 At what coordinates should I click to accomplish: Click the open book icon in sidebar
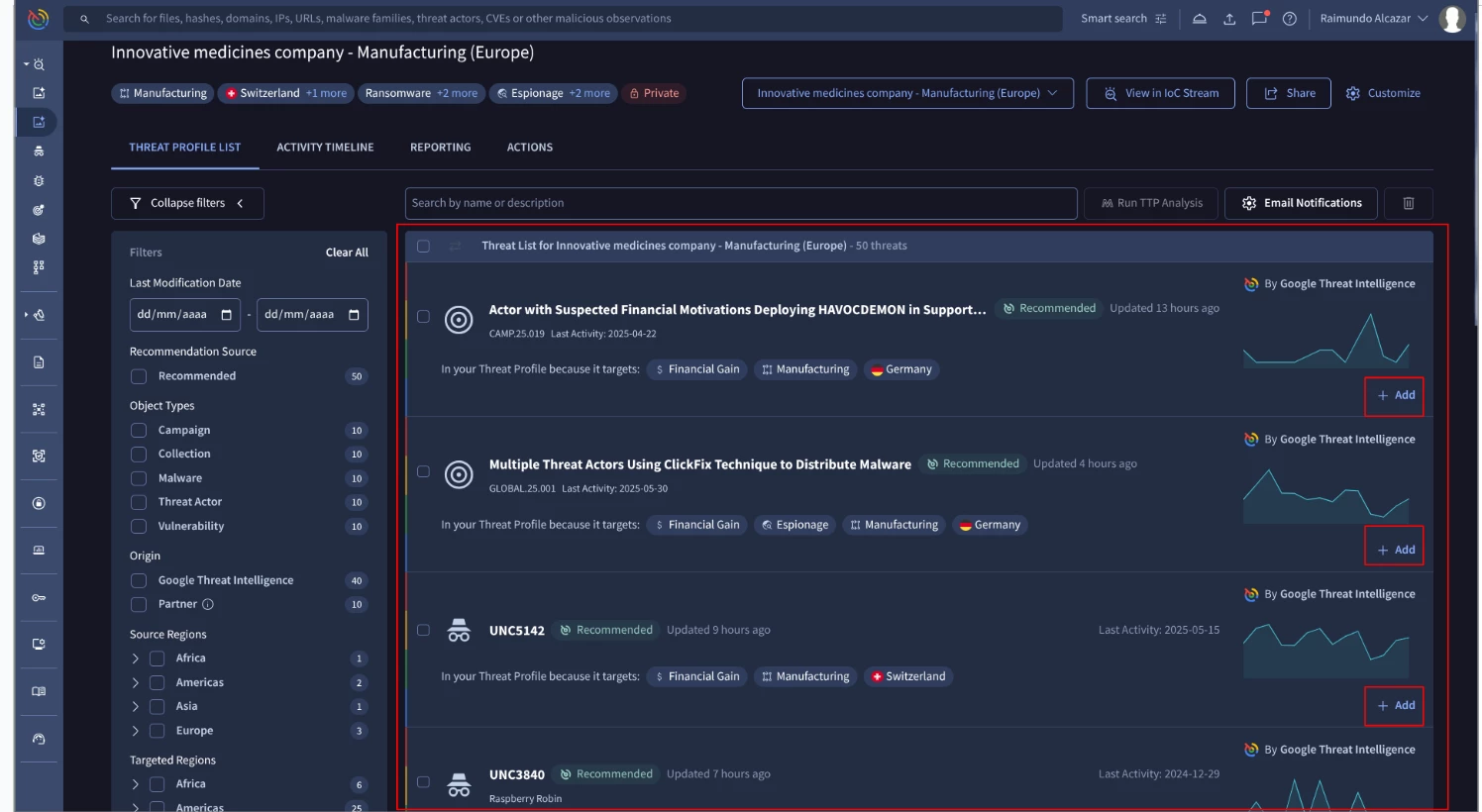tap(39, 691)
